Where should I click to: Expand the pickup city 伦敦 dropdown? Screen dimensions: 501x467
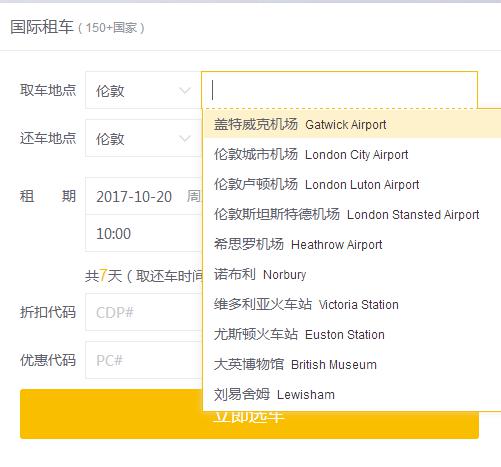click(x=143, y=90)
